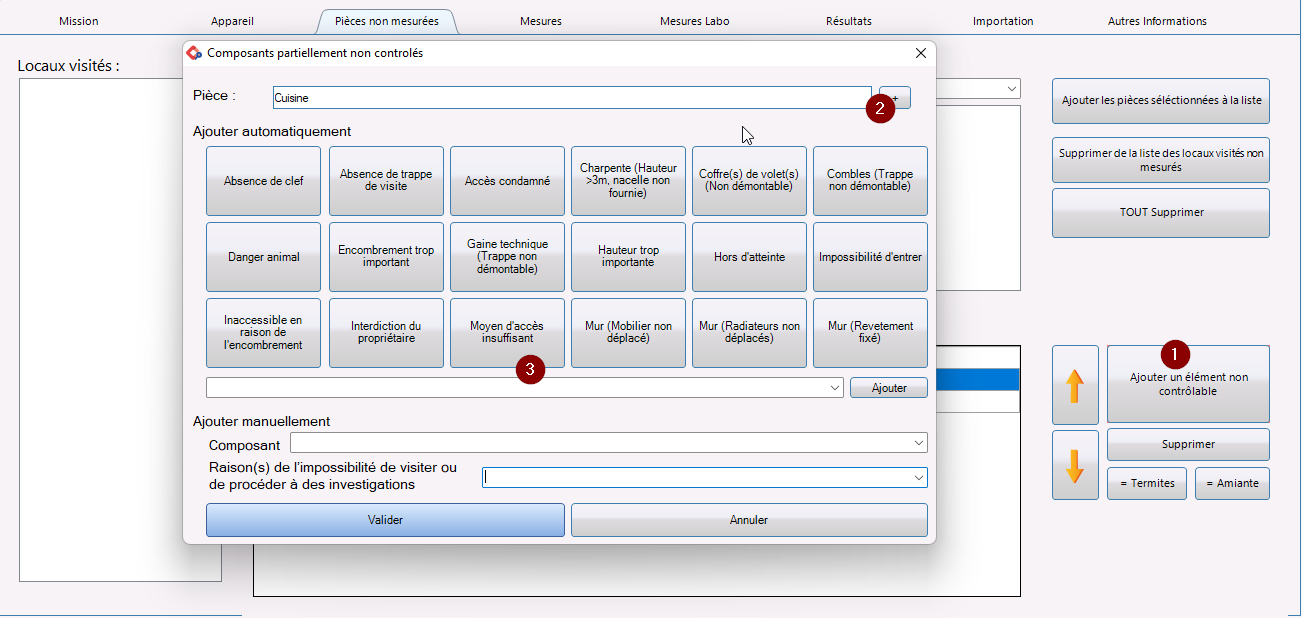Click the = Termites button

pos(1146,484)
